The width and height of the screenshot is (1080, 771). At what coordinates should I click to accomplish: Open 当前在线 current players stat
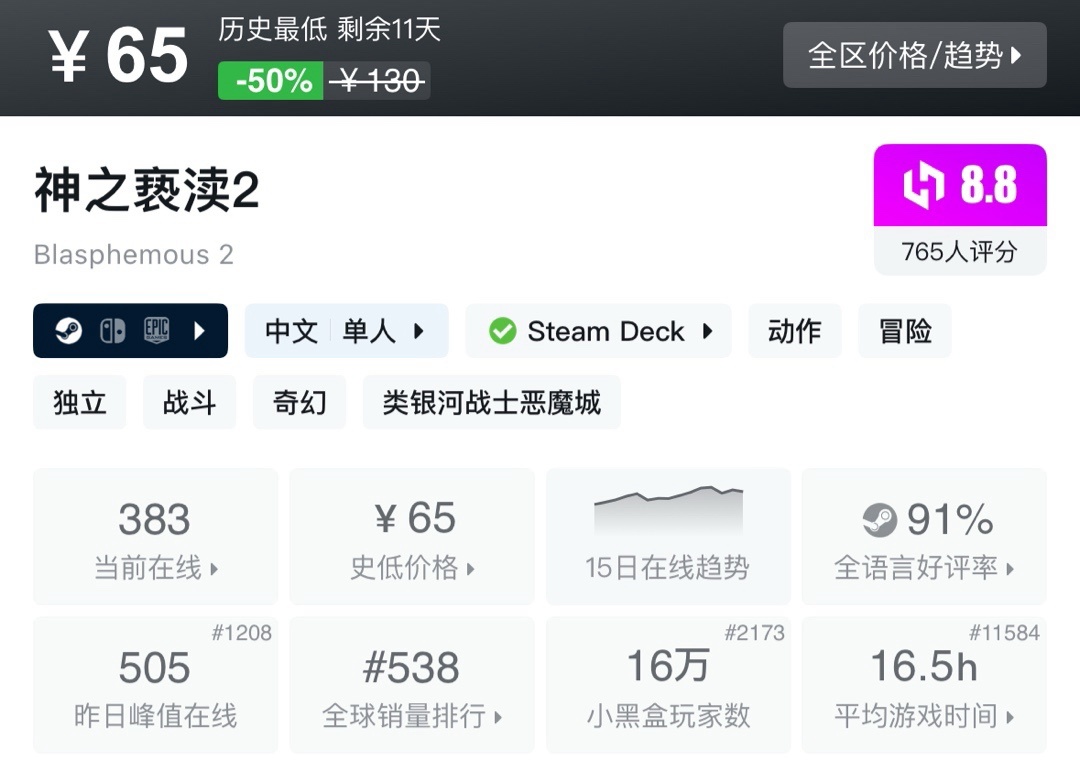coord(155,537)
